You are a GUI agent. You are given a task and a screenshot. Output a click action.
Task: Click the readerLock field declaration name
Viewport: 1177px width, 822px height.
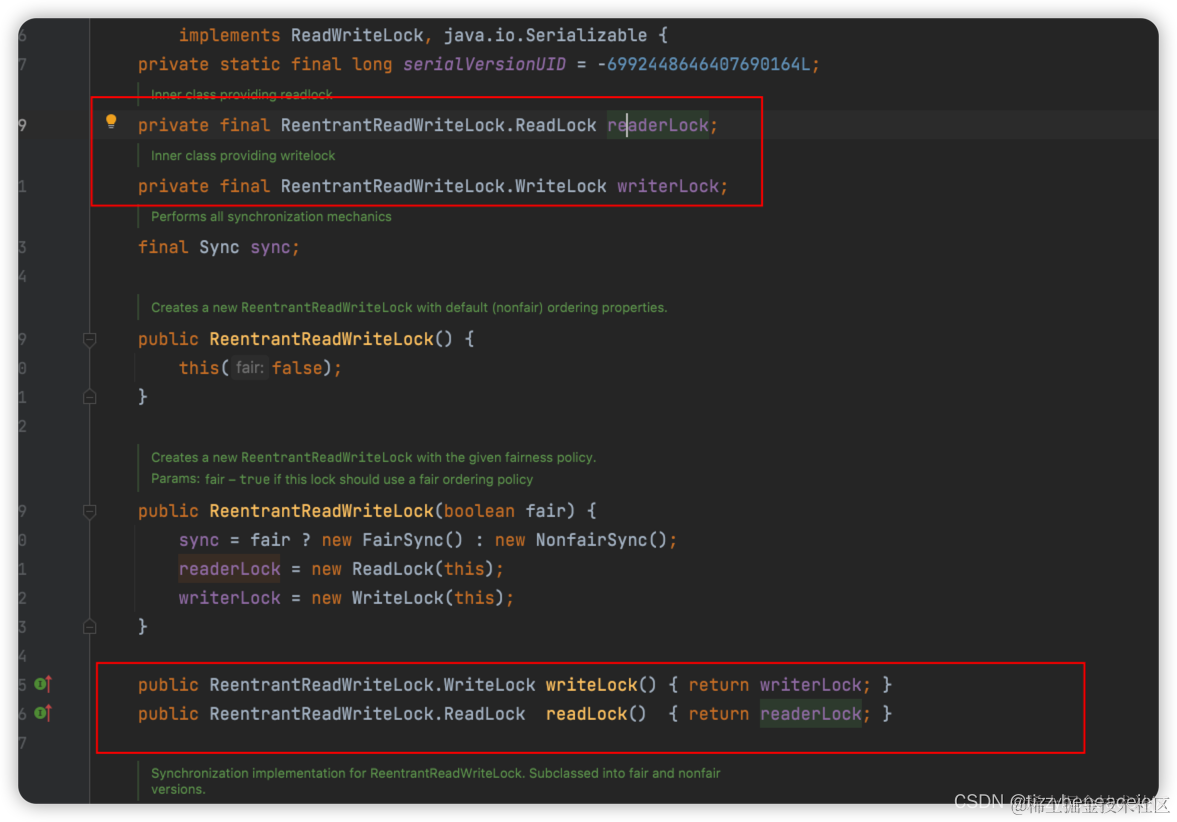[658, 125]
